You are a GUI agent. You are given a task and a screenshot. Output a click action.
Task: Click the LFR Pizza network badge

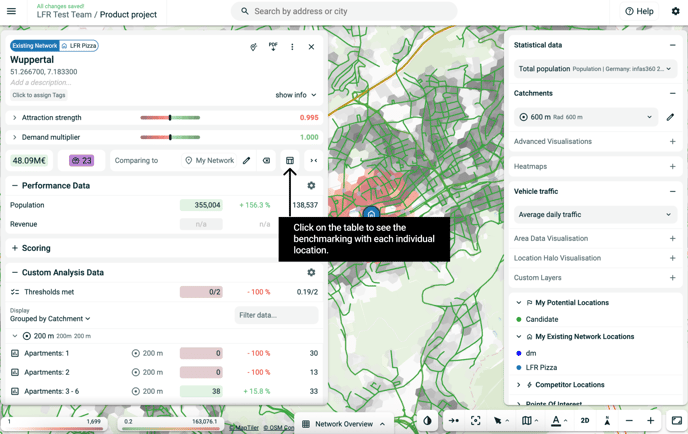point(79,46)
